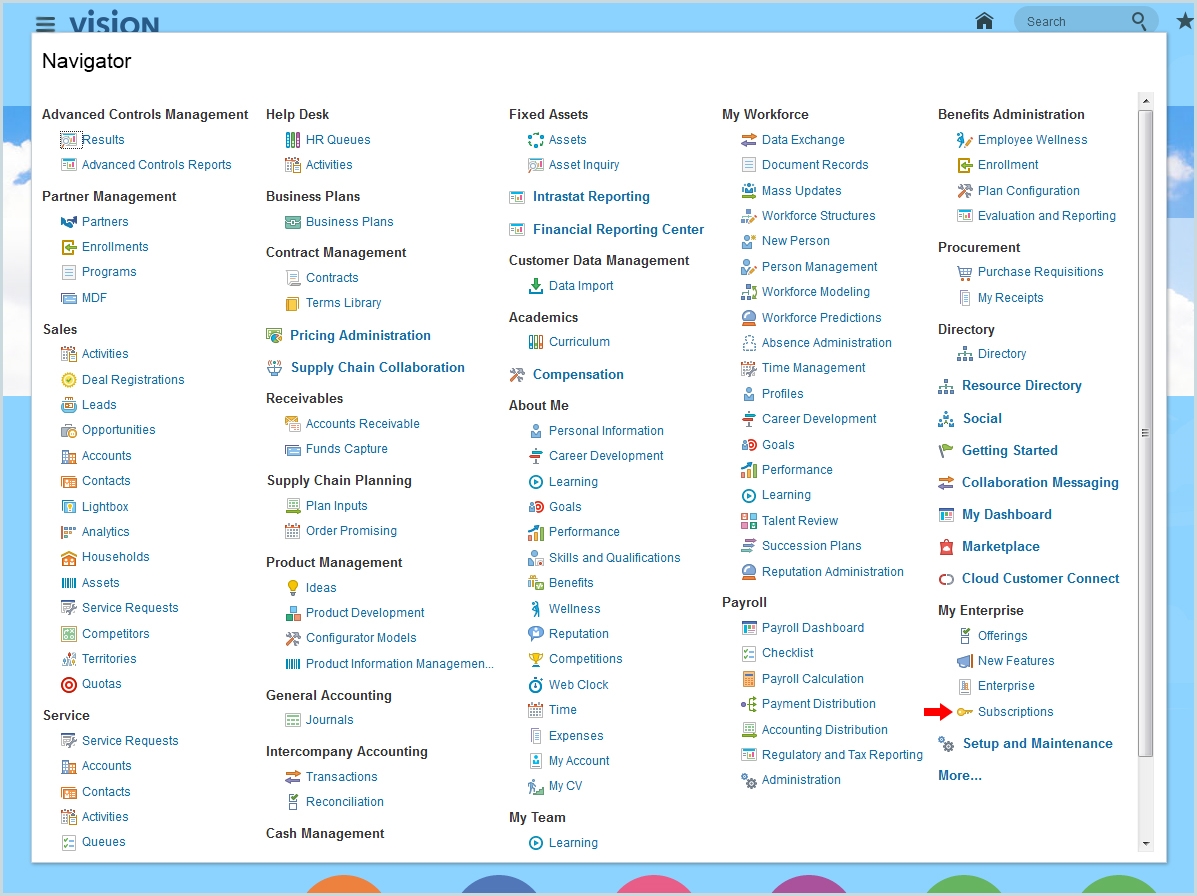This screenshot has height=896, width=1197.
Task: Click the Setup and Maintenance gear icon
Action: click(946, 744)
